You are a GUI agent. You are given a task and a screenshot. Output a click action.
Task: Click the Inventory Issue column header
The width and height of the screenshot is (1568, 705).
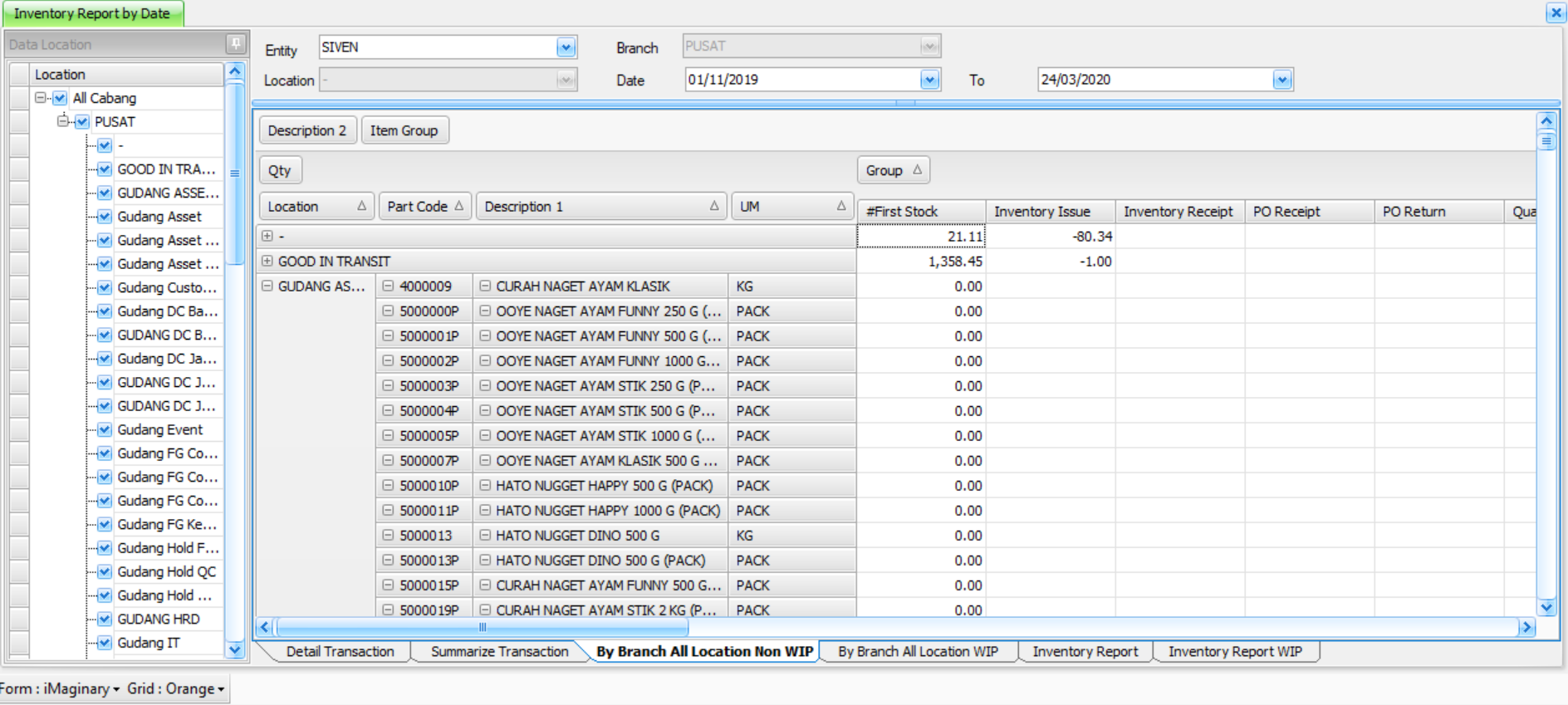[1051, 212]
